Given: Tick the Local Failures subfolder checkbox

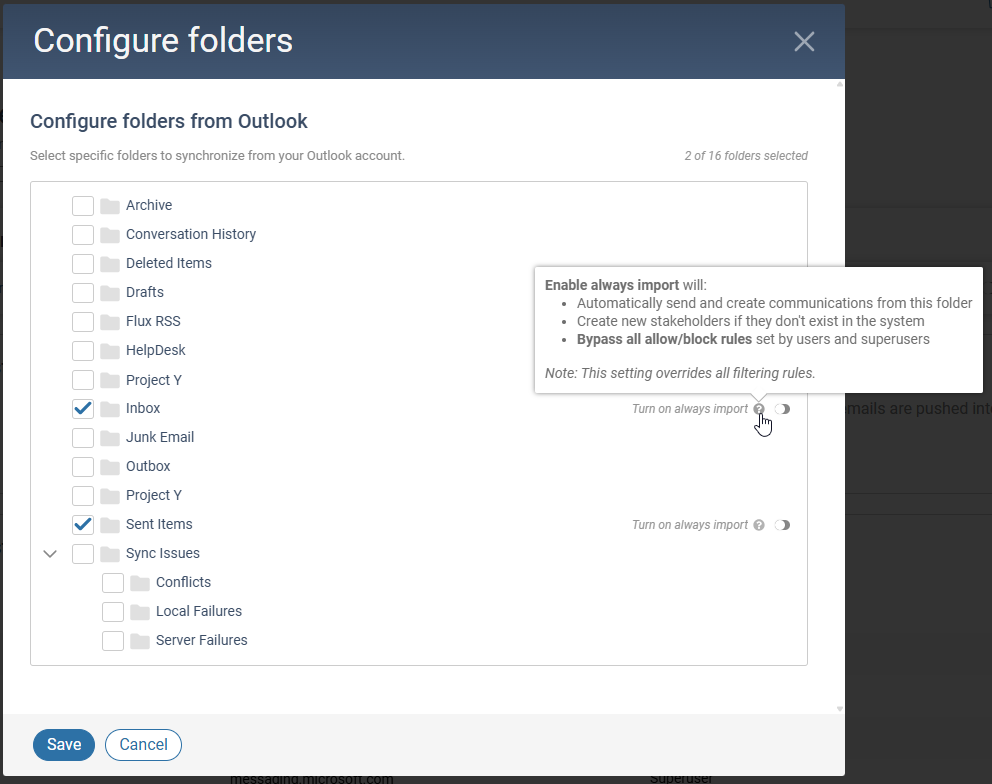Looking at the screenshot, I should (x=113, y=612).
